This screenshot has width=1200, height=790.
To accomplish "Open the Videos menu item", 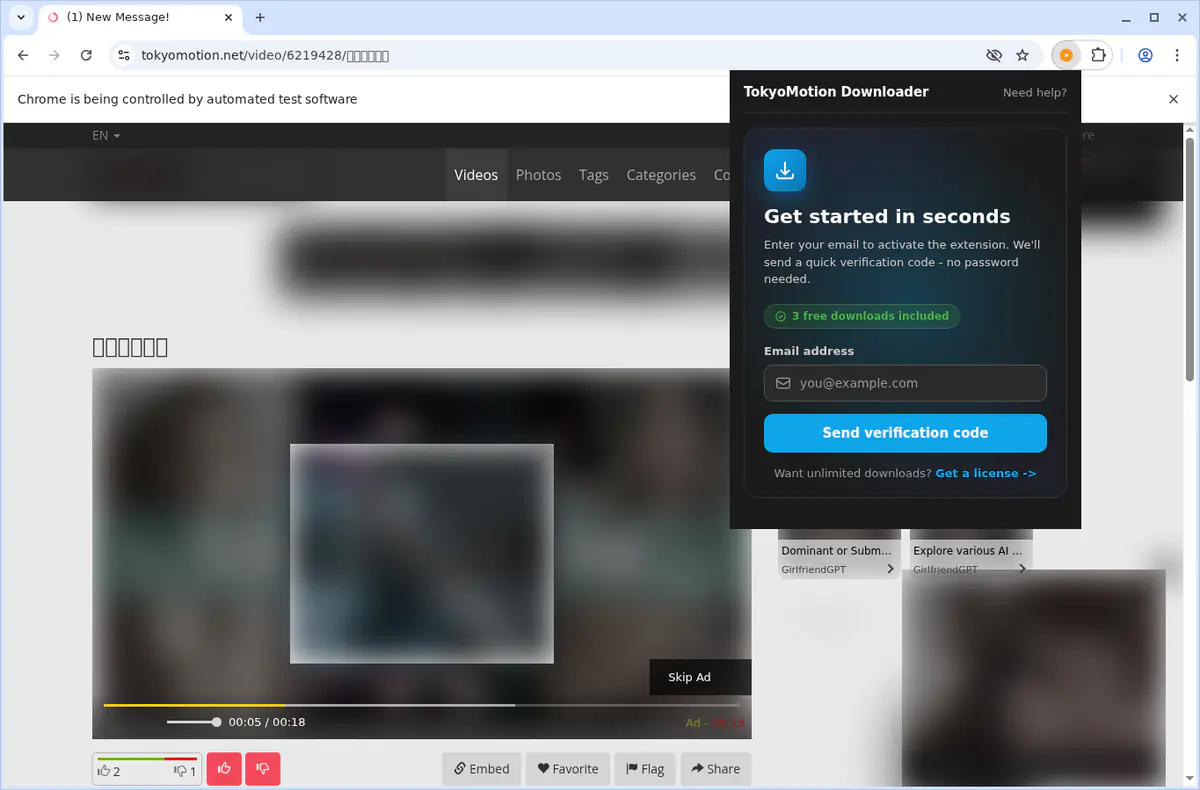I will tap(476, 175).
